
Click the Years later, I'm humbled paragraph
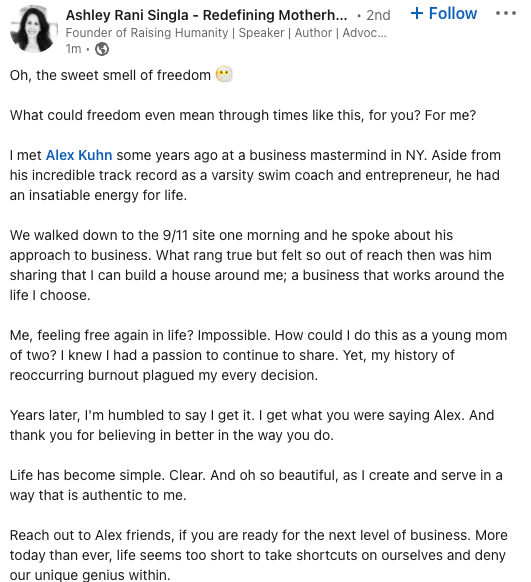click(252, 425)
